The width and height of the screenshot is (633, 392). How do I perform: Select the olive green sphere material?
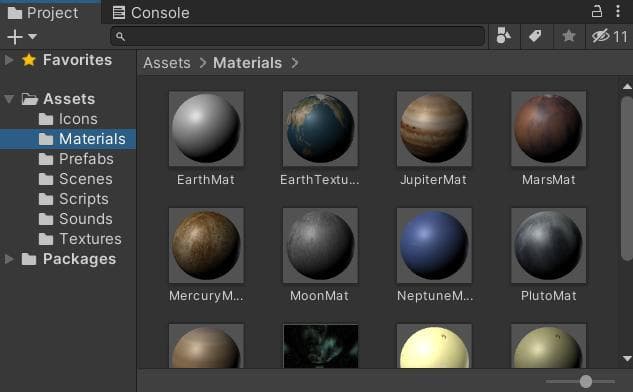click(x=548, y=346)
